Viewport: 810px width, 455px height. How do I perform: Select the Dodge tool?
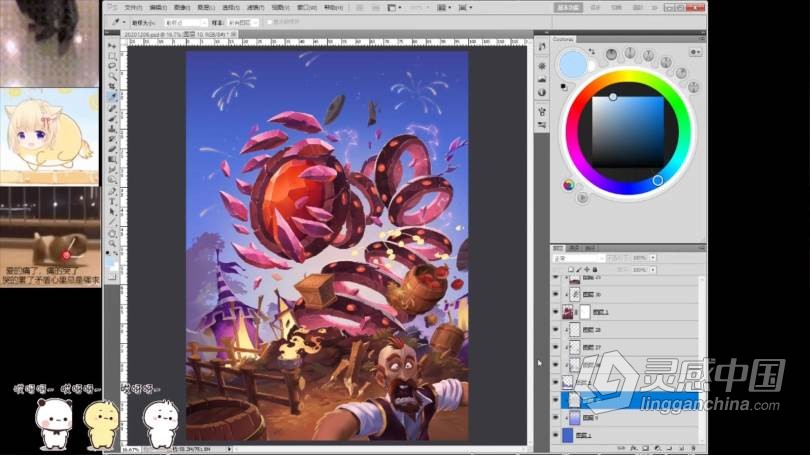click(112, 180)
